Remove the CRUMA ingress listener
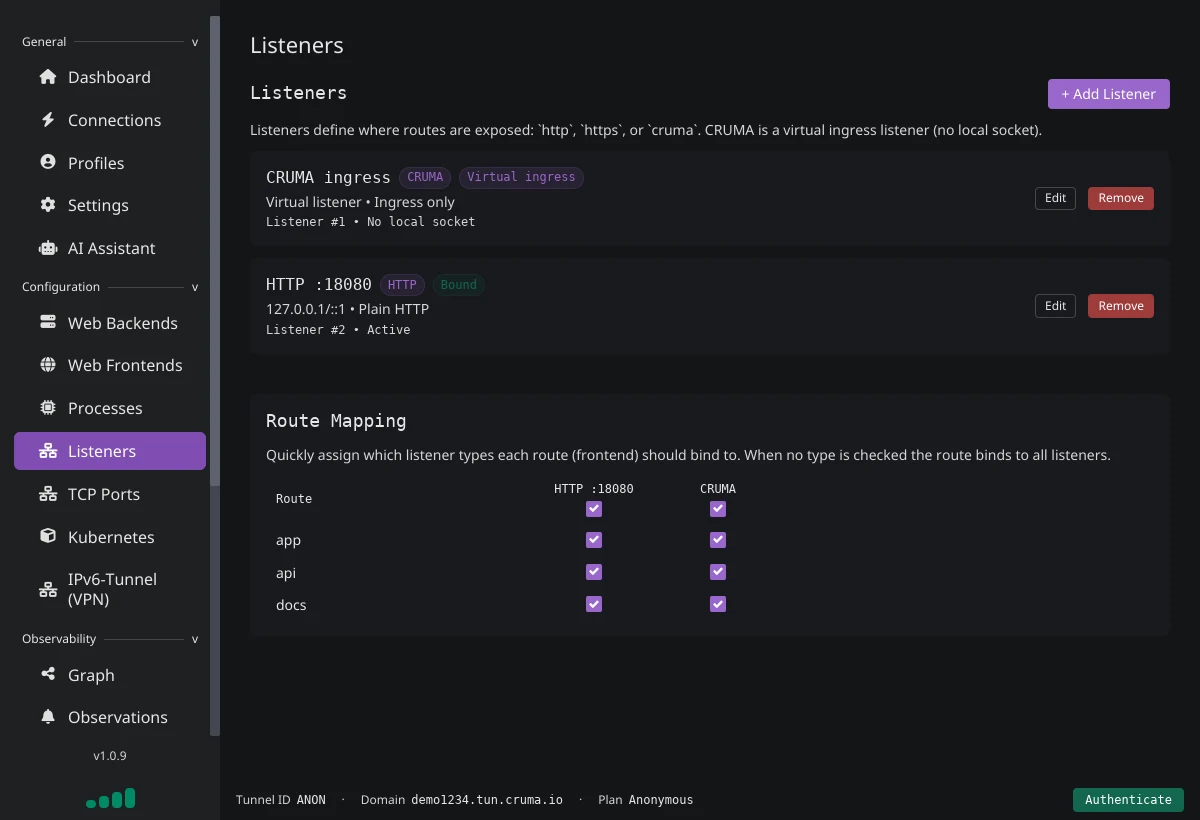1200x820 pixels. 1120,198
